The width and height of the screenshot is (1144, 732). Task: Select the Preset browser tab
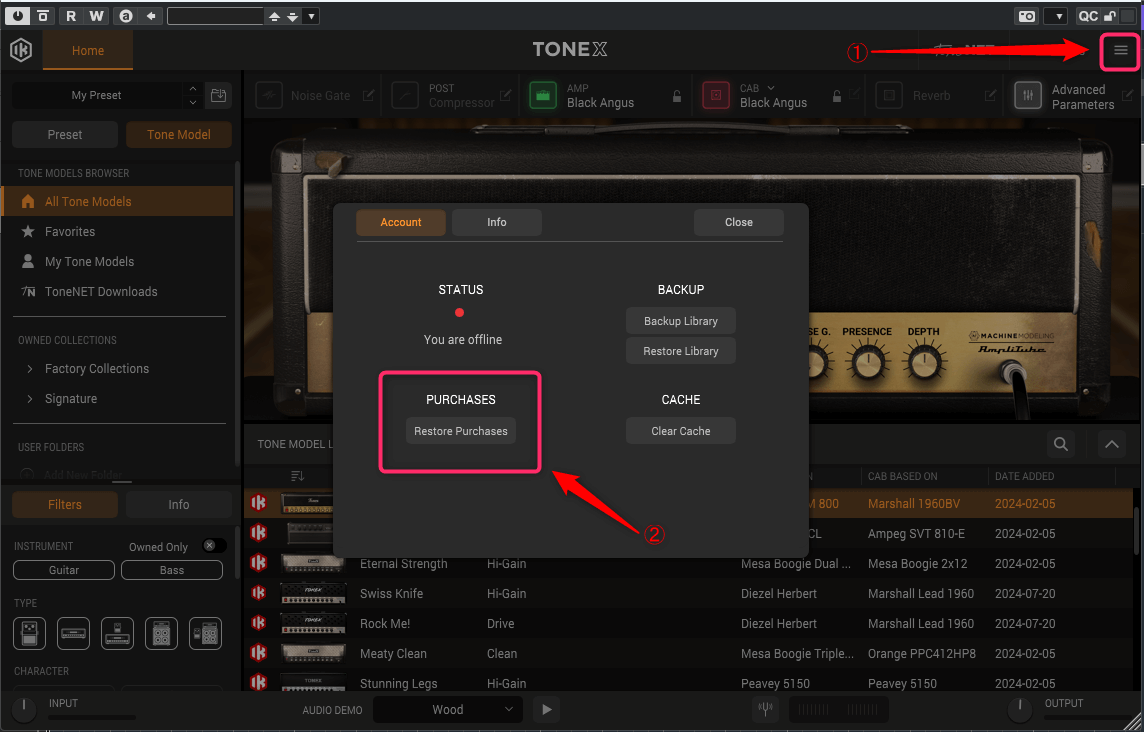pyautogui.click(x=65, y=134)
